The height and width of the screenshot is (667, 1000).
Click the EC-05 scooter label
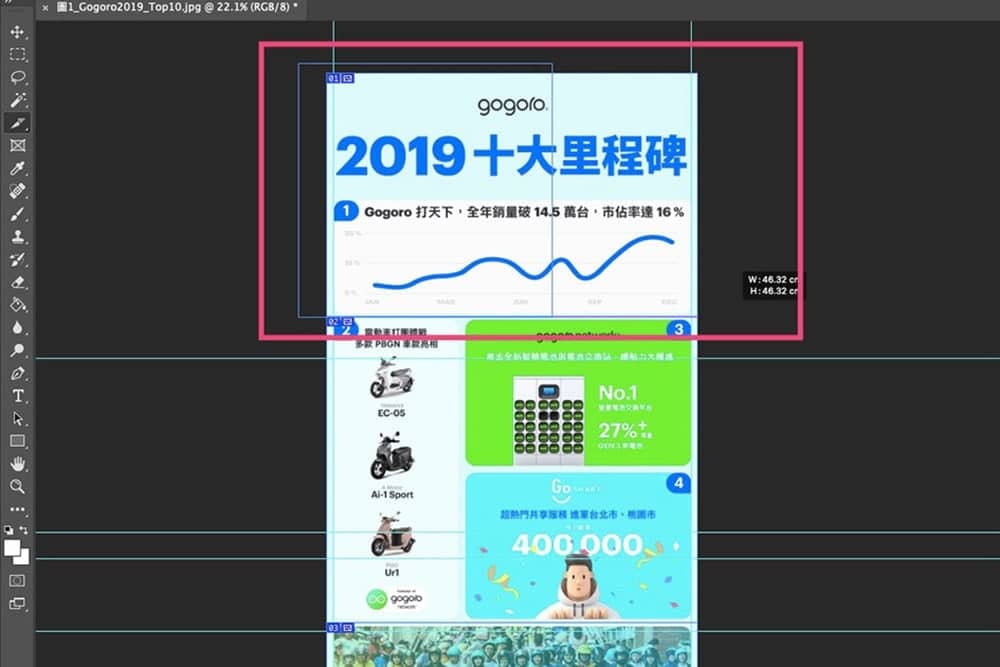[x=391, y=413]
